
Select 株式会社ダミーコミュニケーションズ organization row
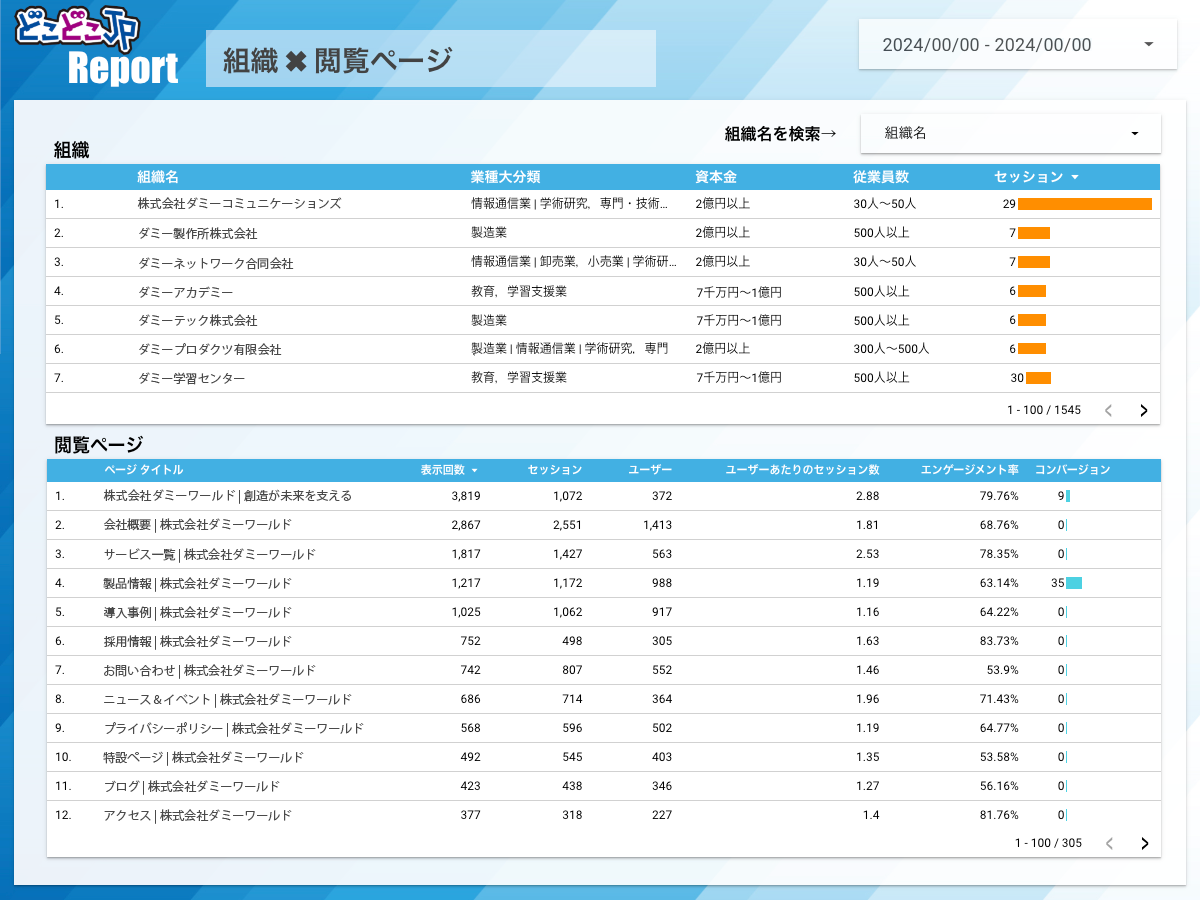pos(239,203)
